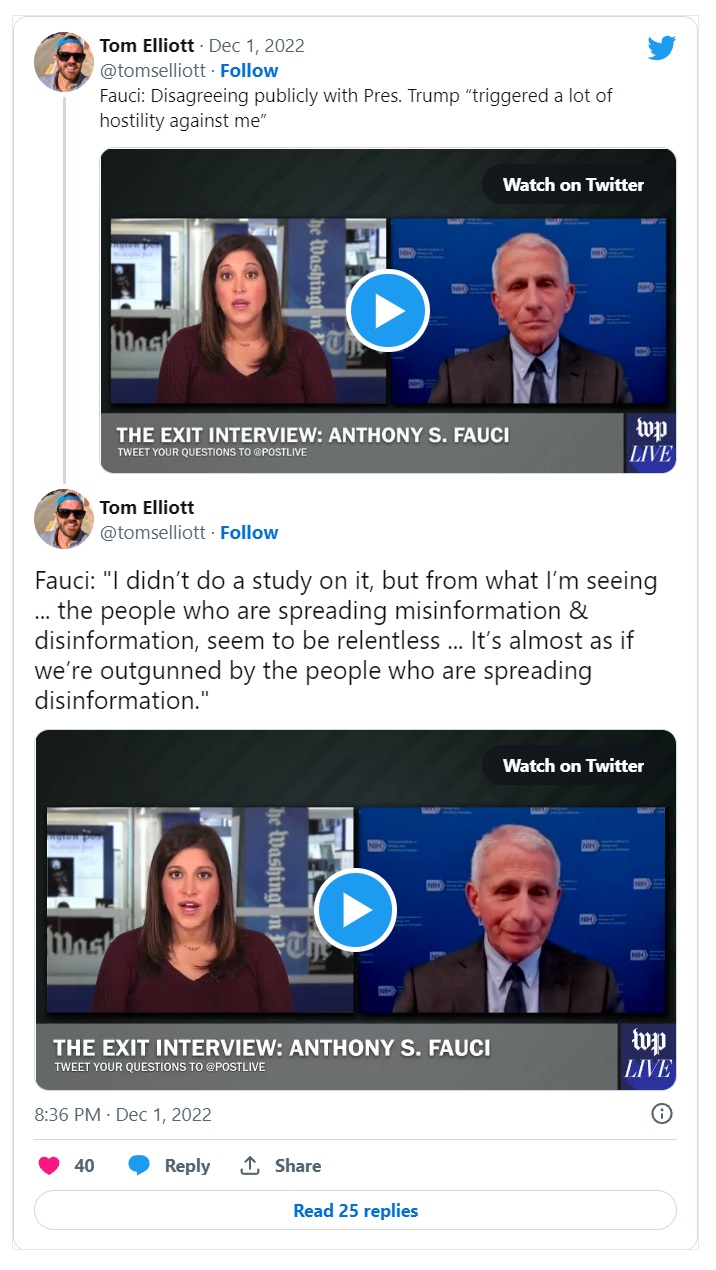716x1270 pixels.
Task: Open Read 25 replies
Action: [x=356, y=1210]
